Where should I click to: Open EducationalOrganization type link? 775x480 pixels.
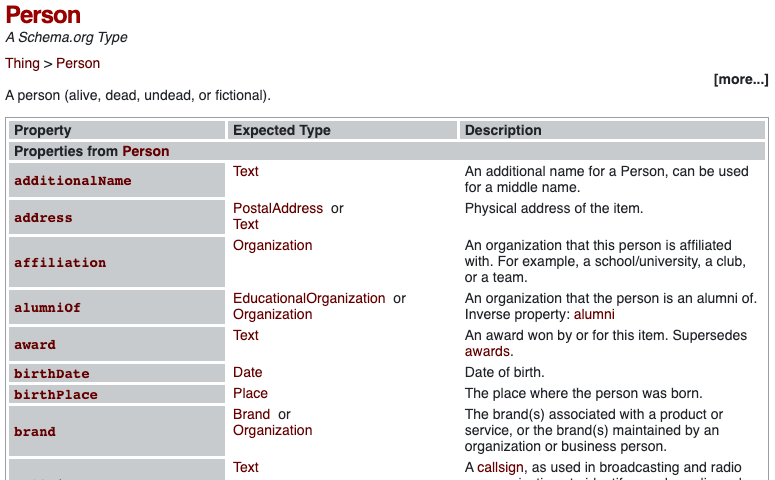309,298
